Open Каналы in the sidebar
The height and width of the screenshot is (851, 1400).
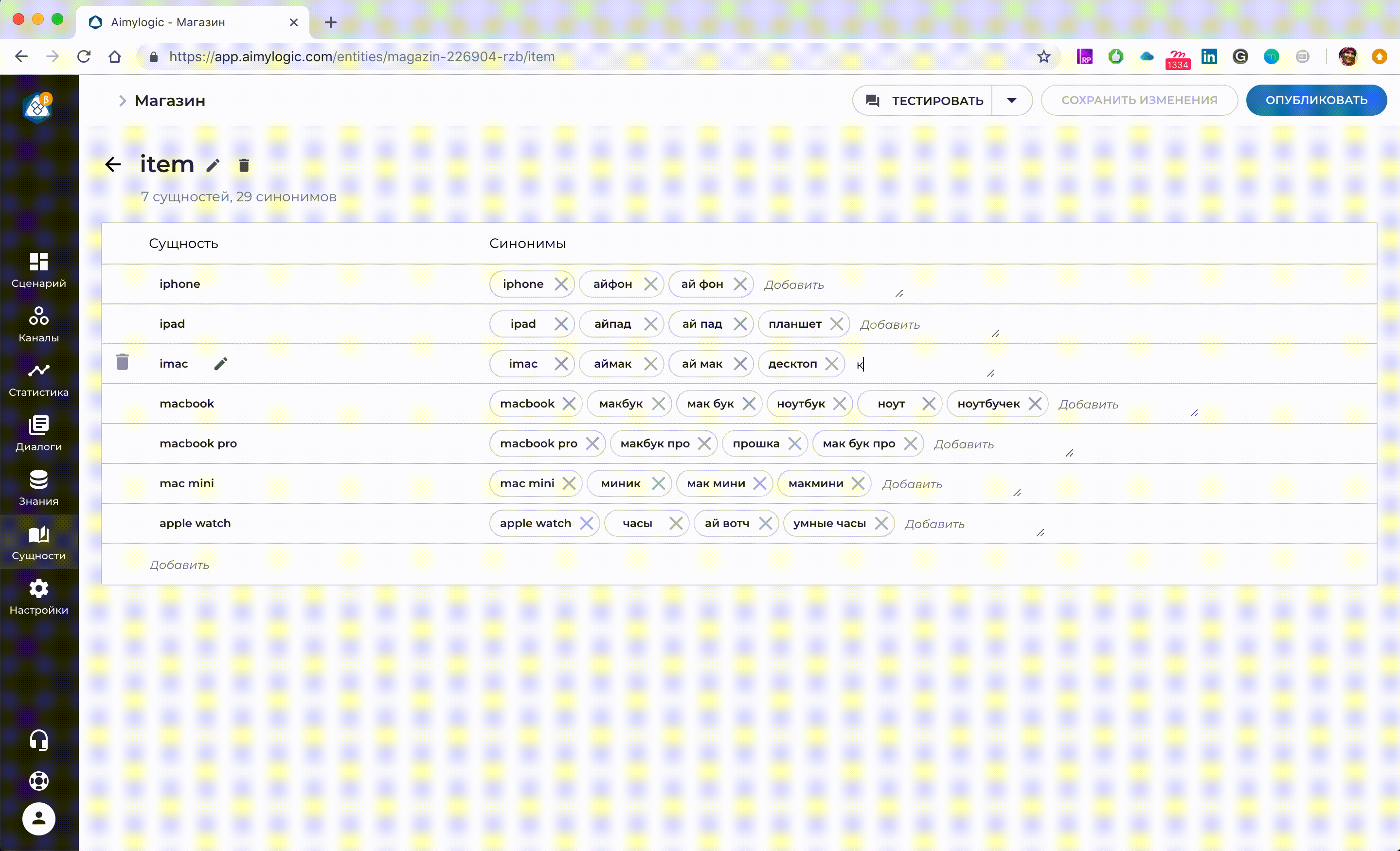(38, 324)
